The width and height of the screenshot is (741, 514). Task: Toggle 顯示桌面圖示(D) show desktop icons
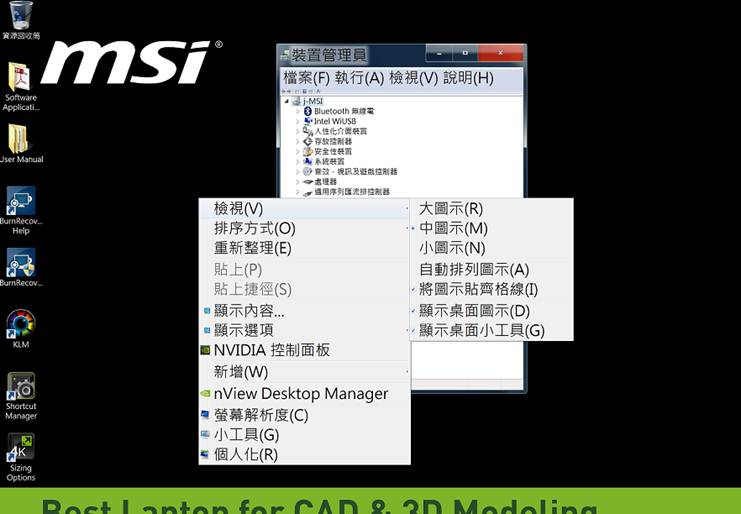(x=474, y=310)
